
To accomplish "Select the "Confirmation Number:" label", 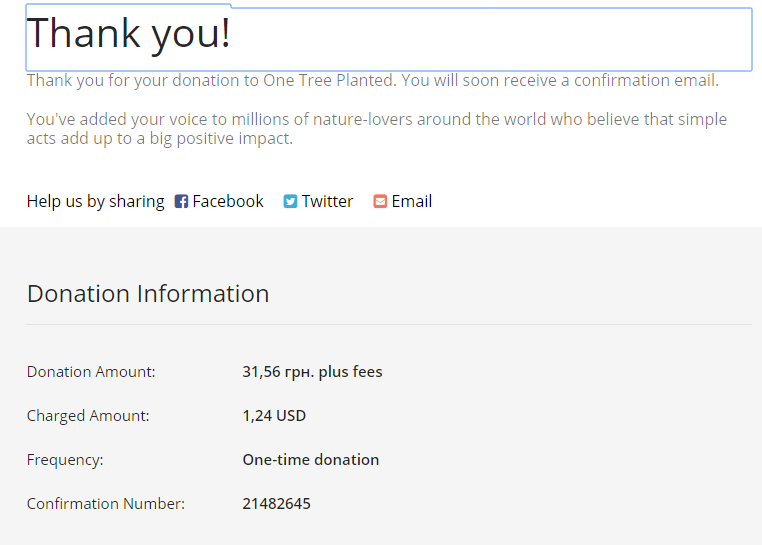I will pyautogui.click(x=106, y=504).
